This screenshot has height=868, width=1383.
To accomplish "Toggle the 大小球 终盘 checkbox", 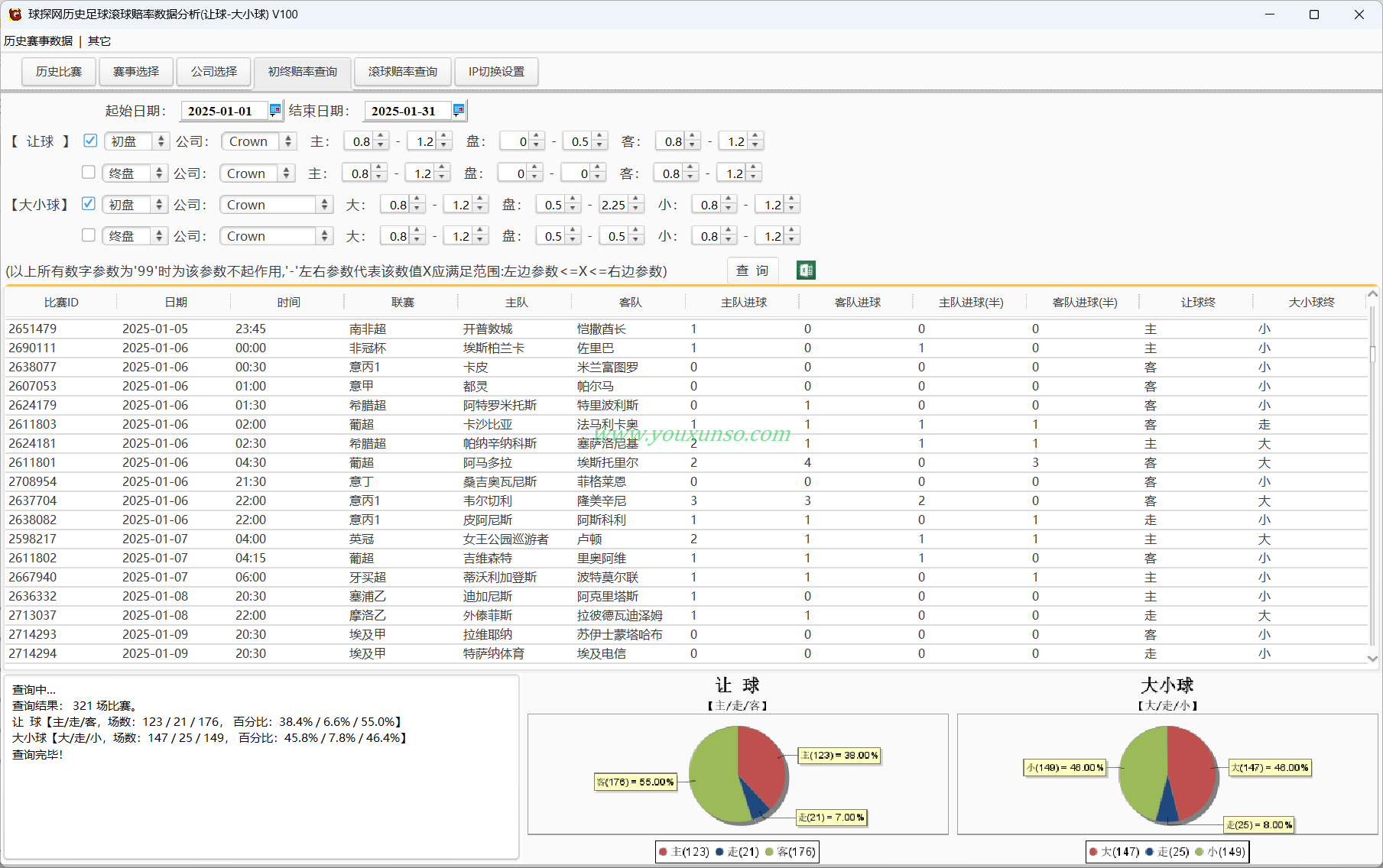I will pos(89,235).
